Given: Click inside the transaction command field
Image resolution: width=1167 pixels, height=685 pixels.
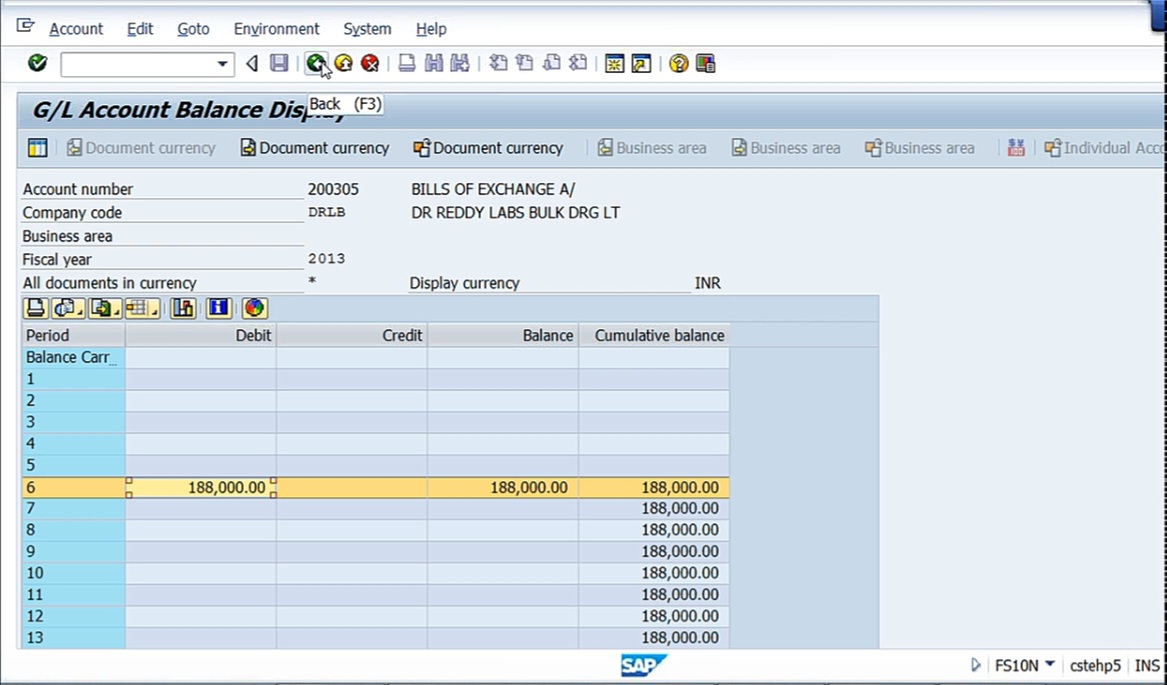Looking at the screenshot, I should point(138,64).
